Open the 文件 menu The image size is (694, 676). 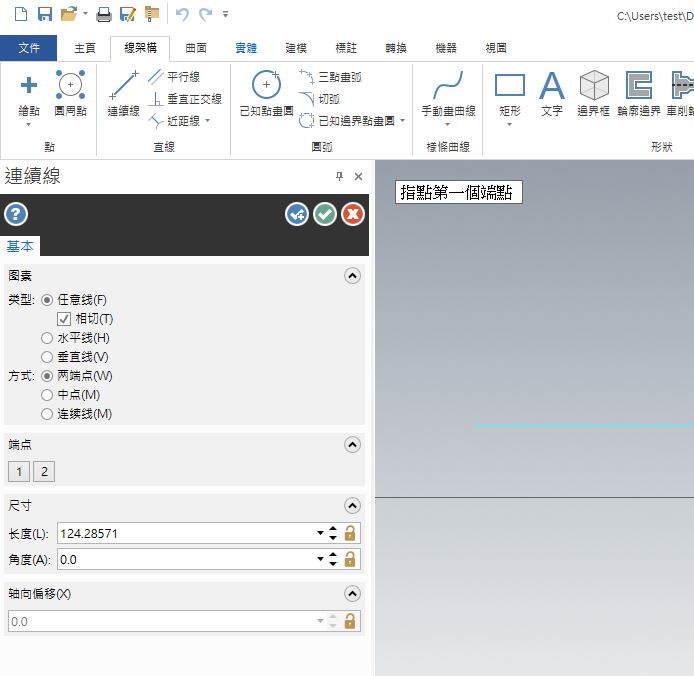pyautogui.click(x=29, y=48)
